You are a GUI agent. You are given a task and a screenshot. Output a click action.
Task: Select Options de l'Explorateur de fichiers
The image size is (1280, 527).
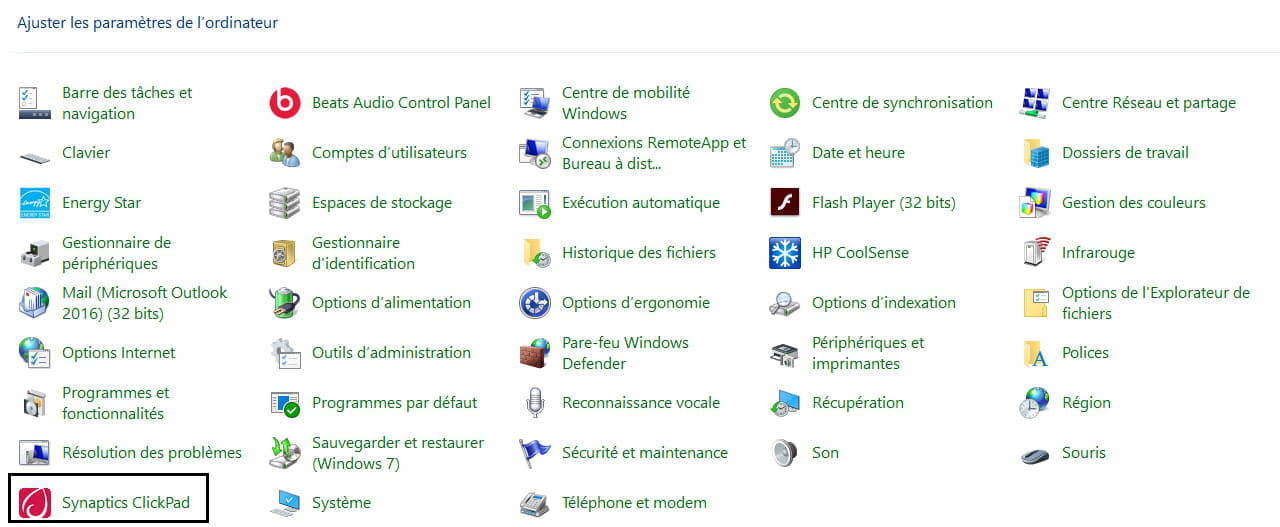(x=1156, y=303)
